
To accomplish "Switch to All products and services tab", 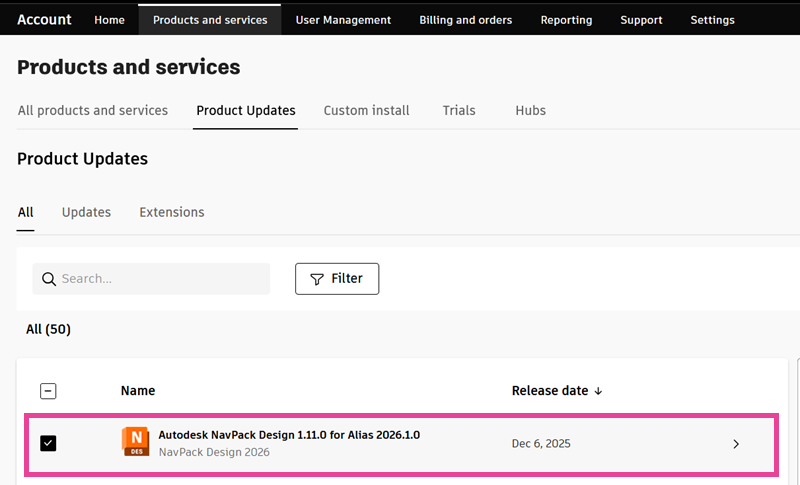I will coord(93,110).
